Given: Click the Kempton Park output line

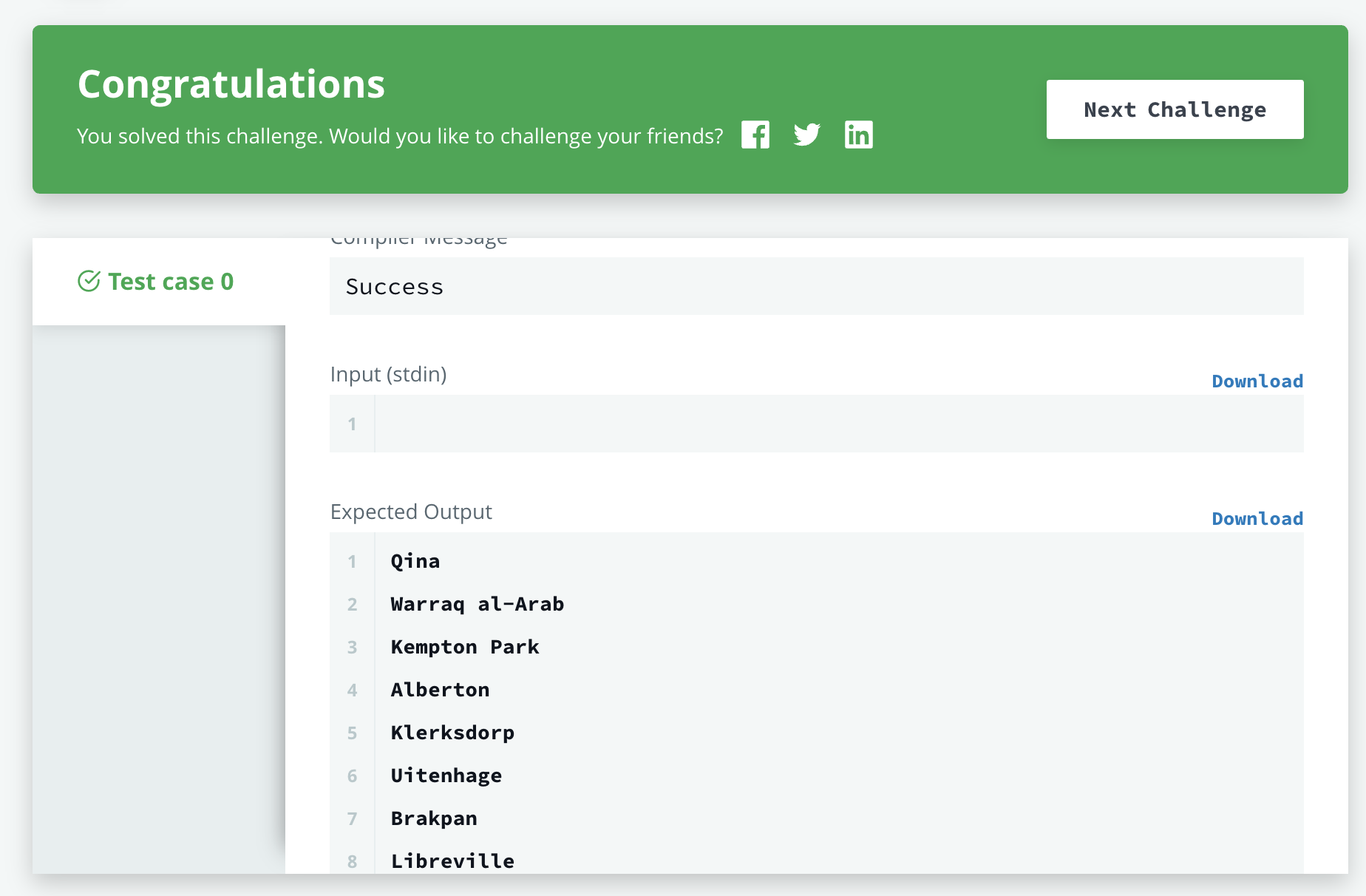Looking at the screenshot, I should pyautogui.click(x=465, y=648).
